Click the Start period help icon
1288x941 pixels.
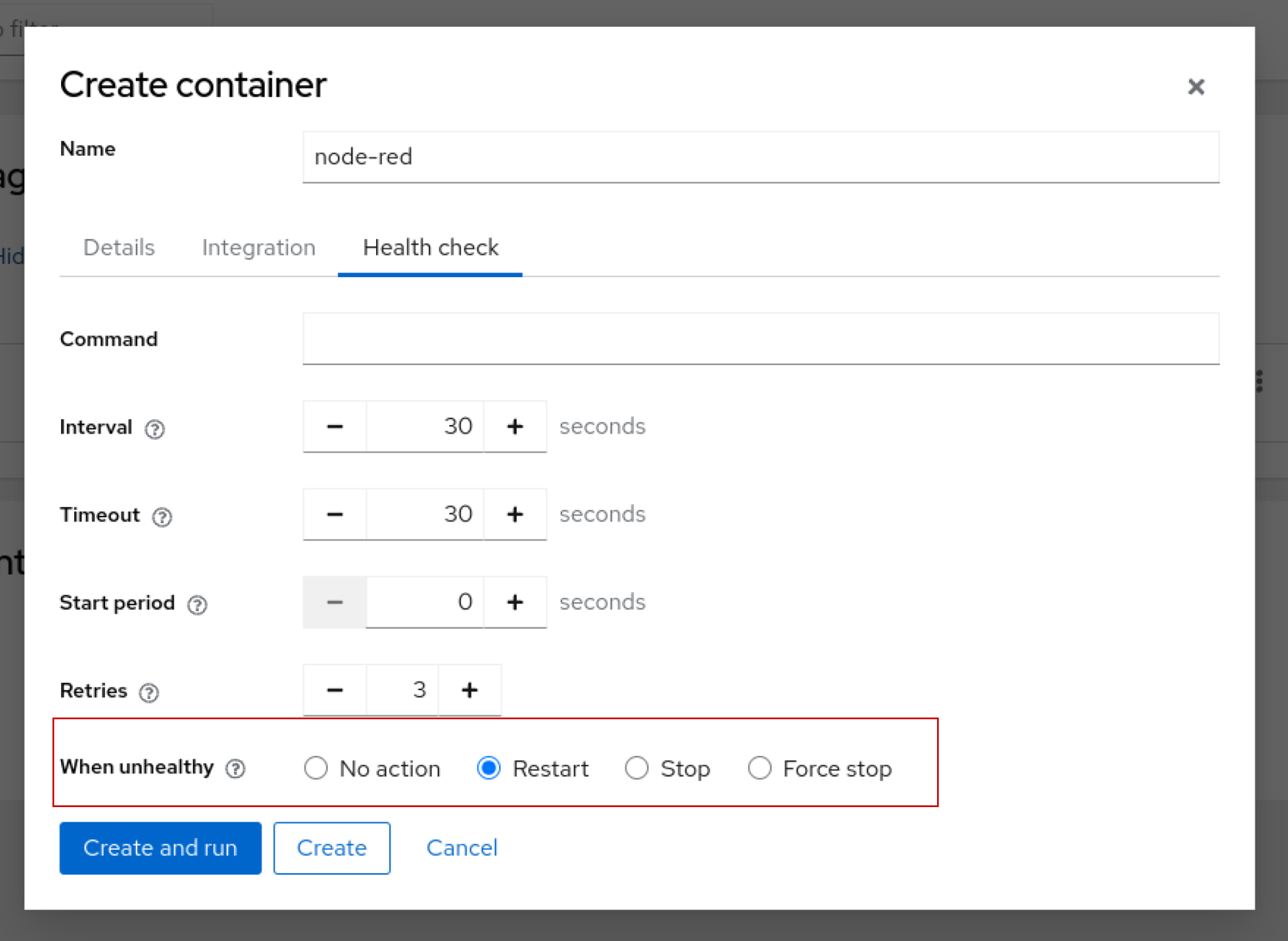(x=197, y=605)
